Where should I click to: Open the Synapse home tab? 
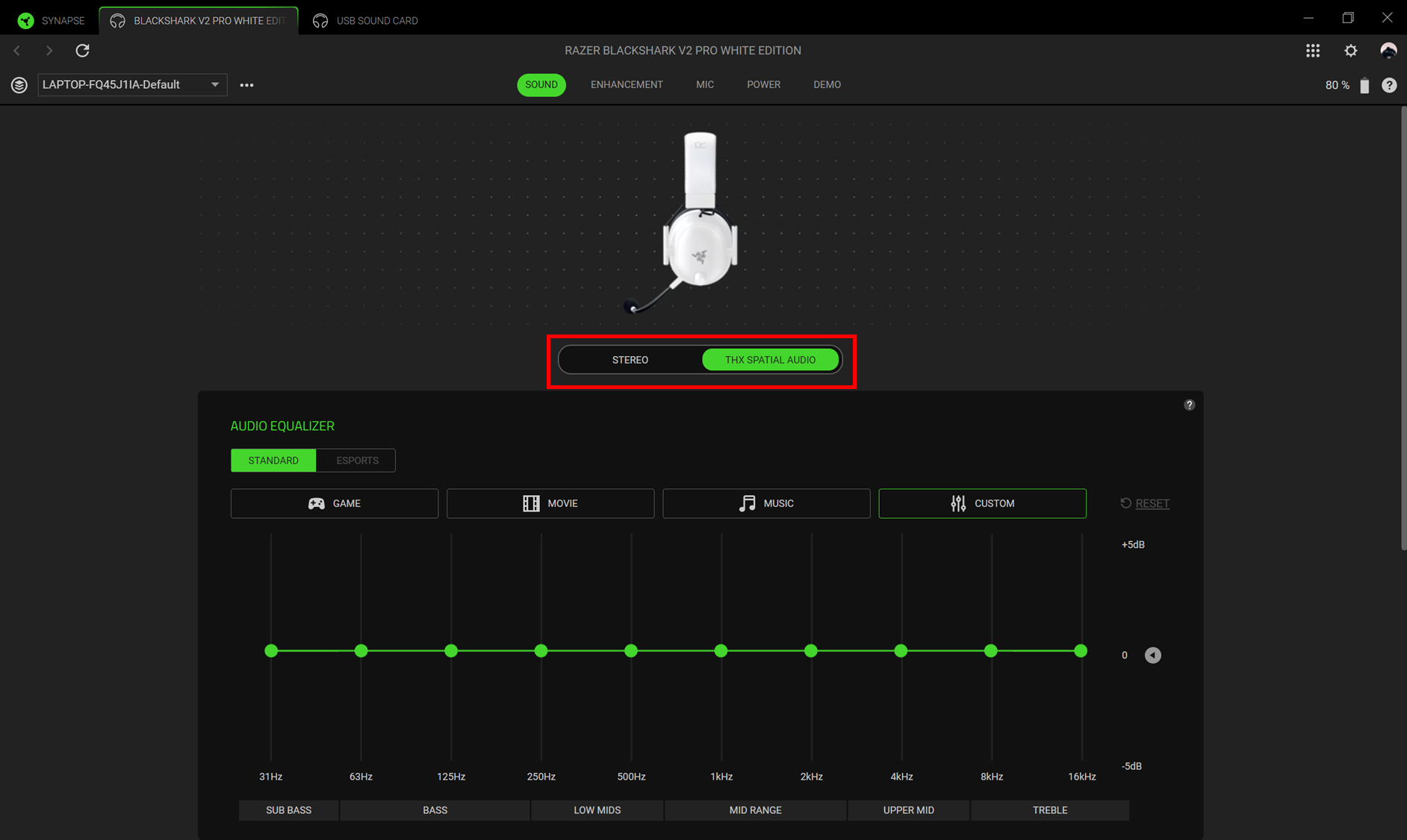coord(51,20)
